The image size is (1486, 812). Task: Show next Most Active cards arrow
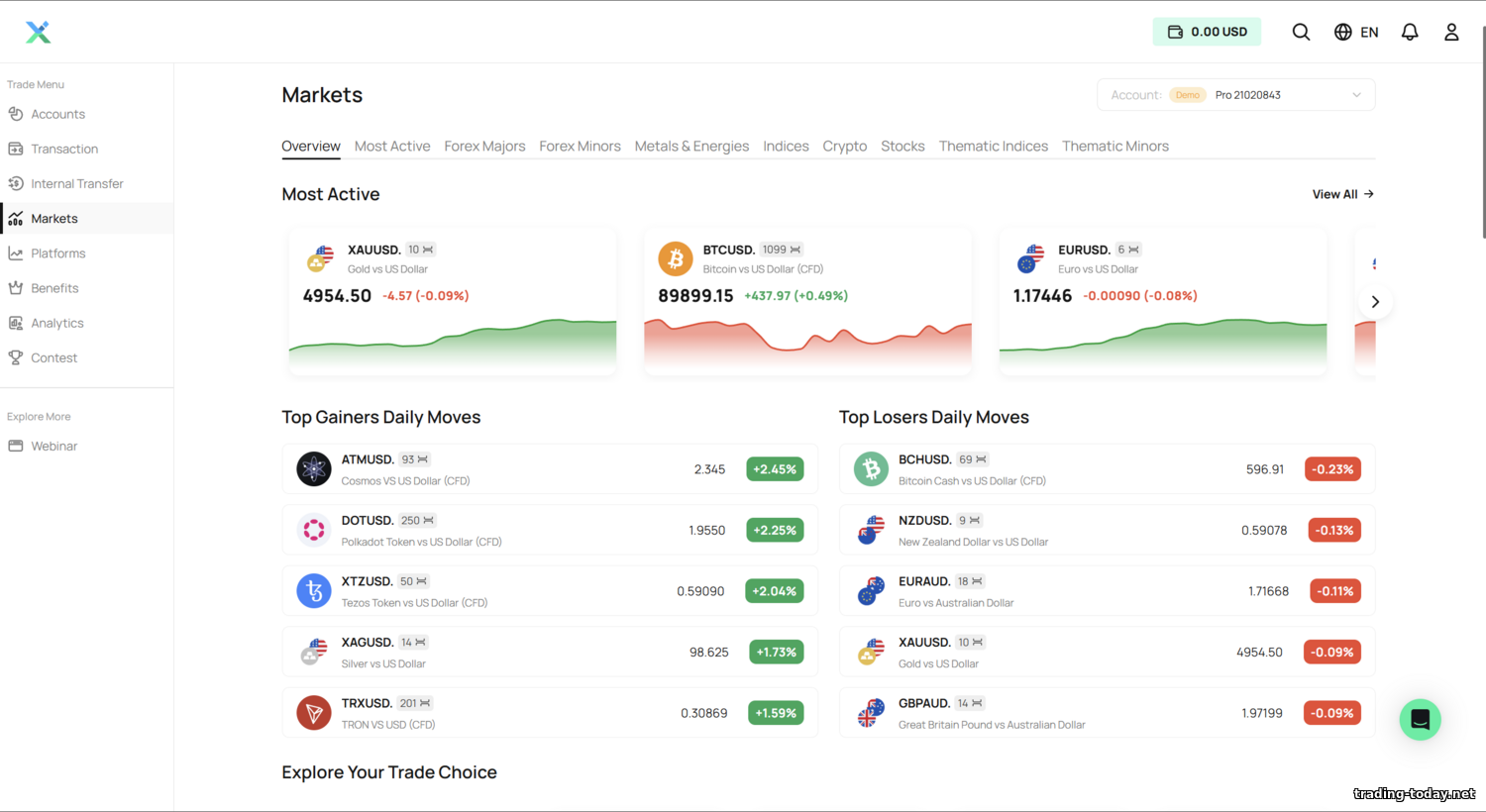click(1375, 302)
